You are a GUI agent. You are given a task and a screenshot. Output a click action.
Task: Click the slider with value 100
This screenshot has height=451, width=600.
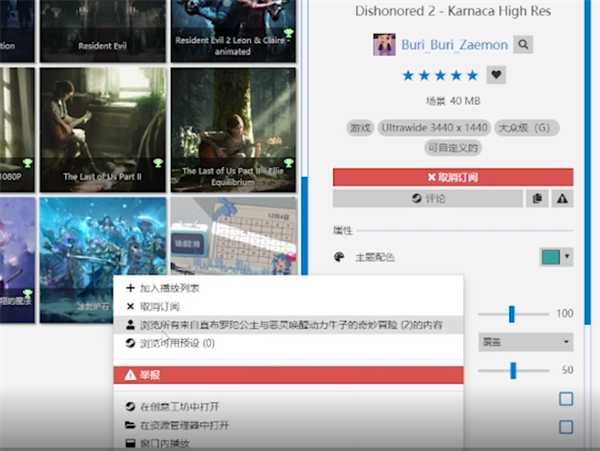(x=513, y=314)
